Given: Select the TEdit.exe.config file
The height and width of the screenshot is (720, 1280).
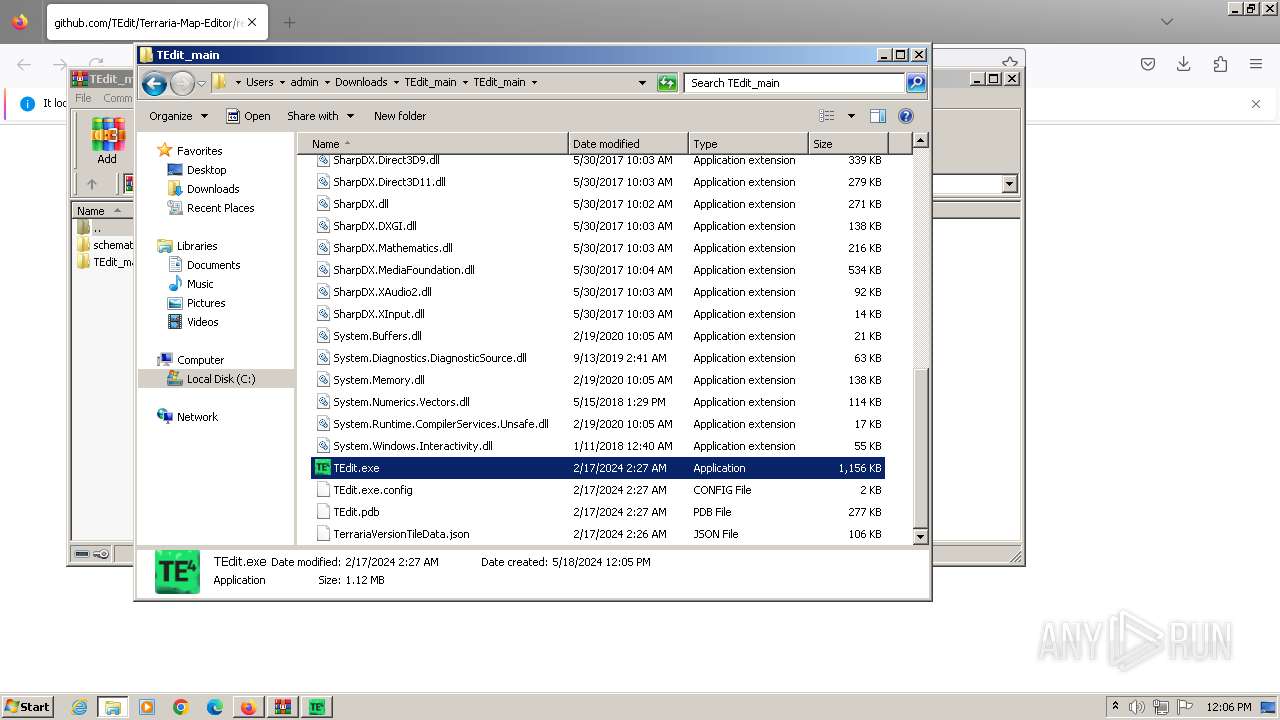Looking at the screenshot, I should [x=598, y=490].
